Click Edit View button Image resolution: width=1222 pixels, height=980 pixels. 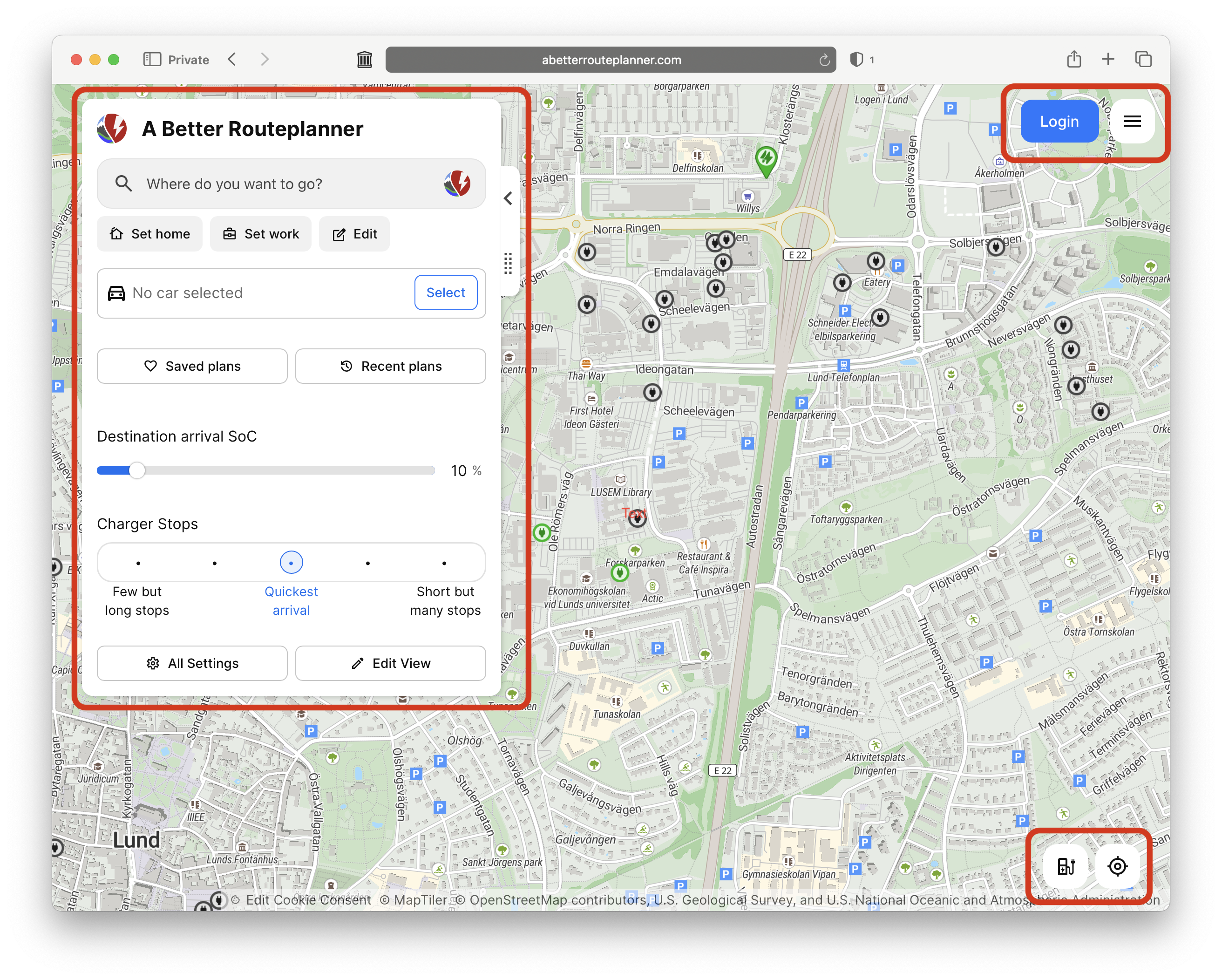tap(391, 663)
